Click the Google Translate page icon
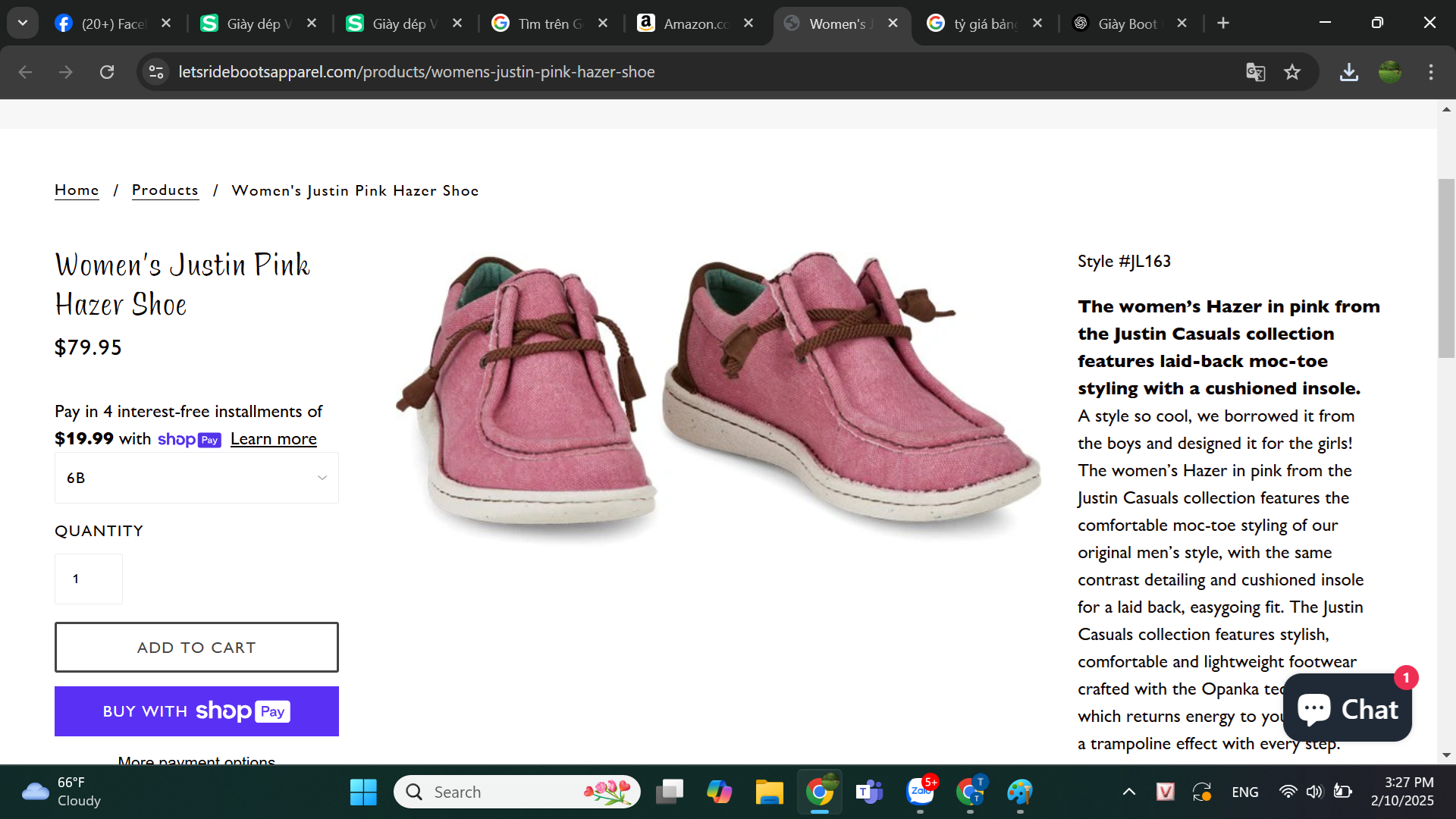Image resolution: width=1456 pixels, height=819 pixels. (1255, 72)
